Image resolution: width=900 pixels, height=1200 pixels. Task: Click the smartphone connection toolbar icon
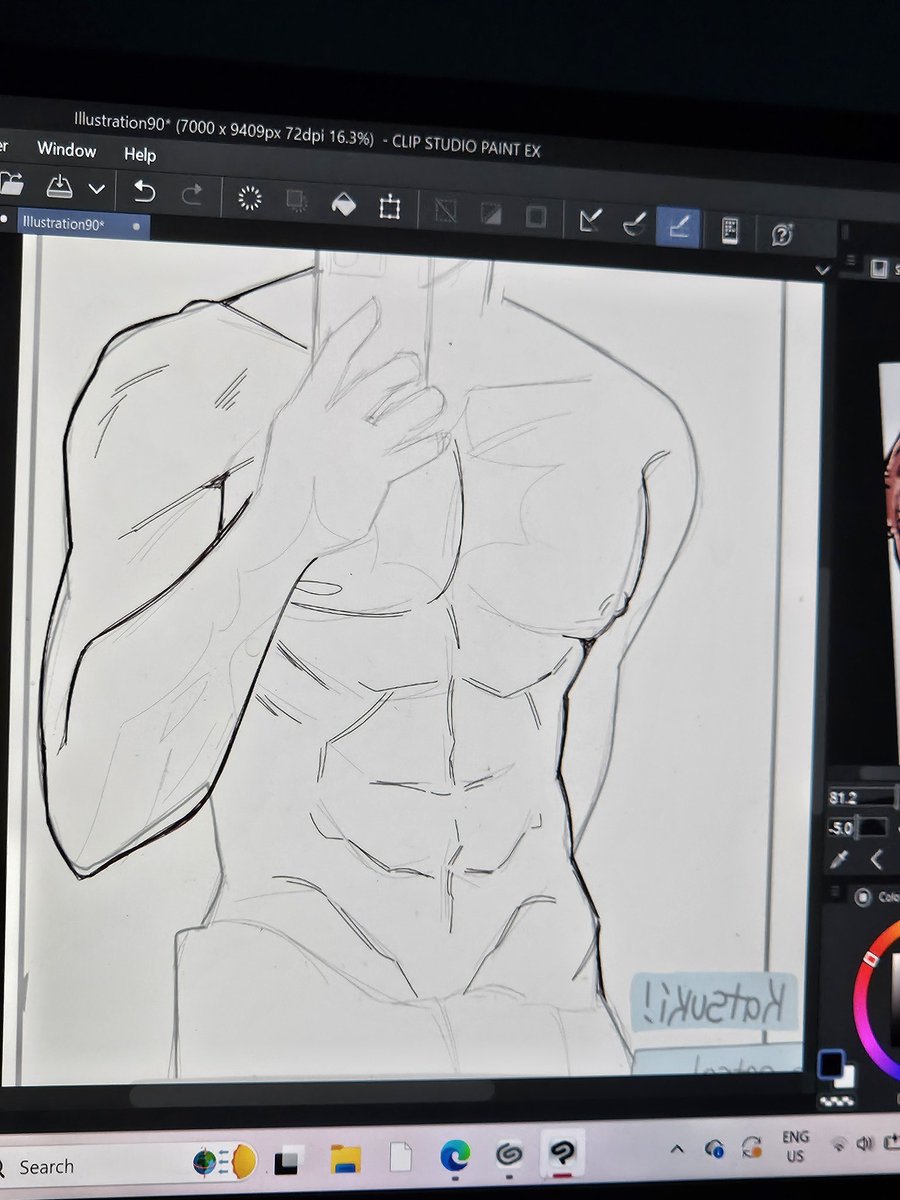[x=730, y=231]
